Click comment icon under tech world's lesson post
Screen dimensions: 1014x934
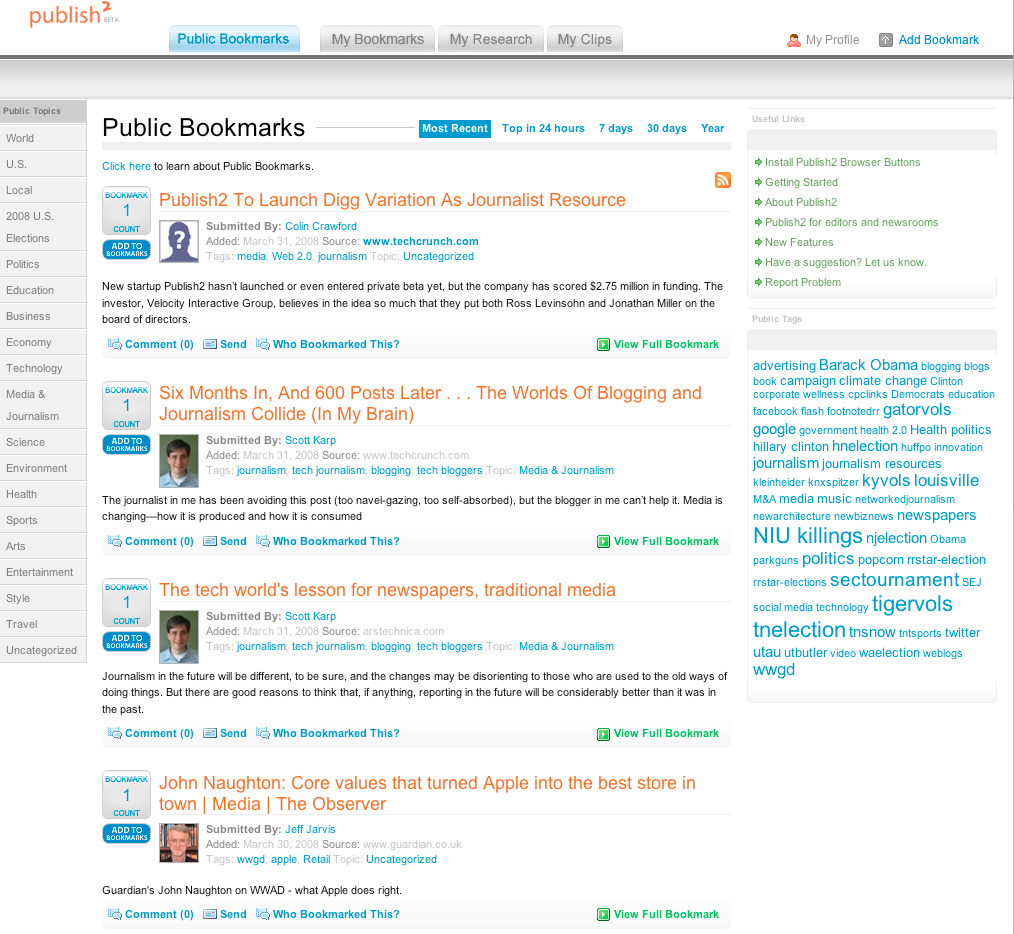(x=114, y=733)
